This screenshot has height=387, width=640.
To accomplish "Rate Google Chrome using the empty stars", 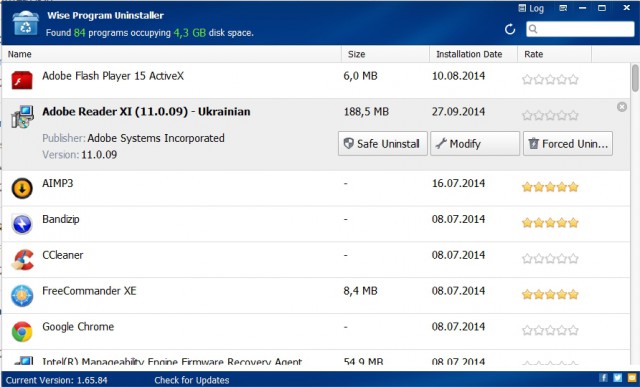I will pos(550,330).
